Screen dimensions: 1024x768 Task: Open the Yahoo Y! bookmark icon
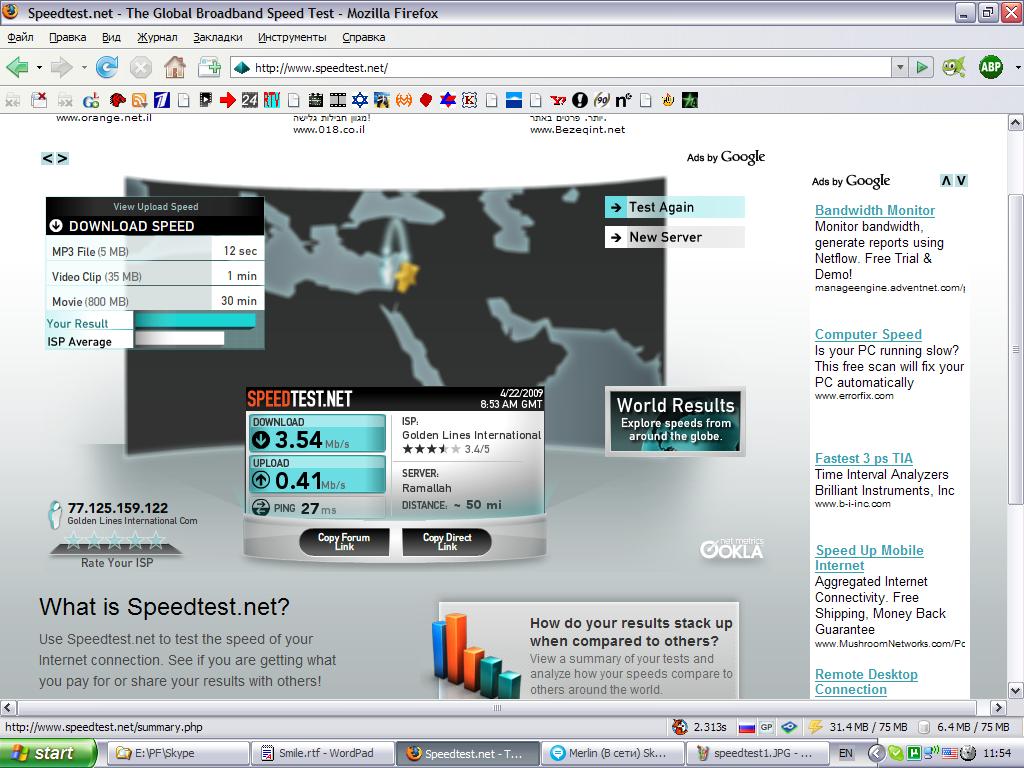coord(558,100)
